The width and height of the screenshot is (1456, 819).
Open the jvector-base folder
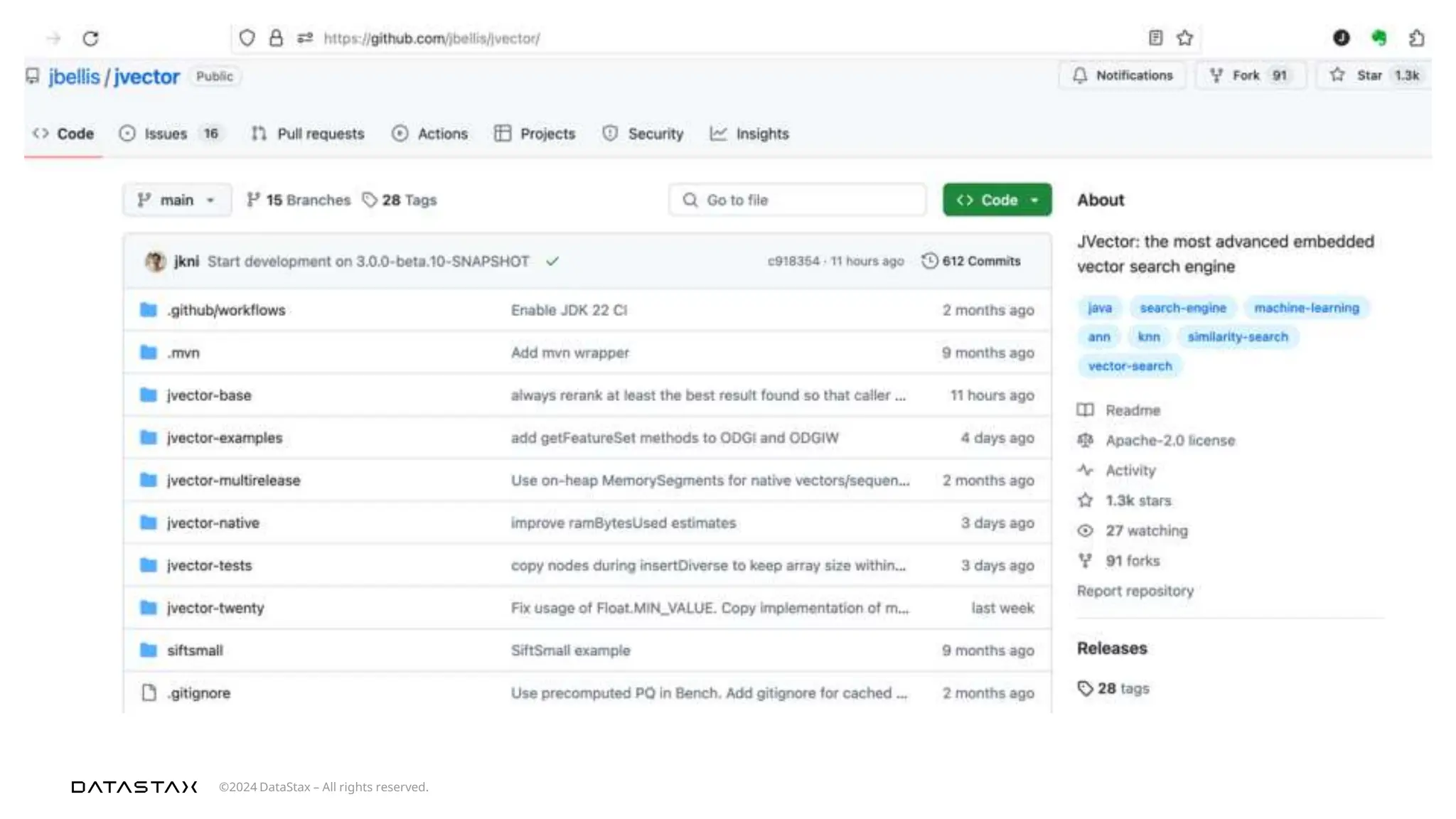[209, 395]
